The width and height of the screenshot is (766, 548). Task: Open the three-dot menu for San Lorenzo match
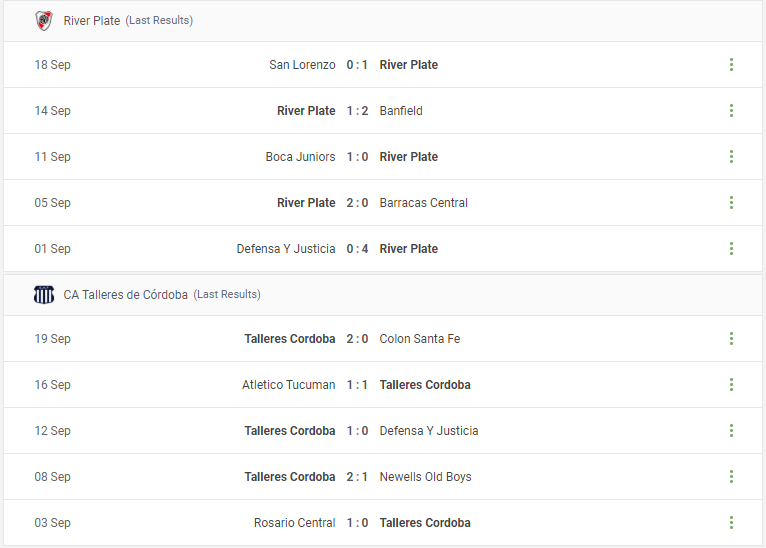(x=731, y=64)
